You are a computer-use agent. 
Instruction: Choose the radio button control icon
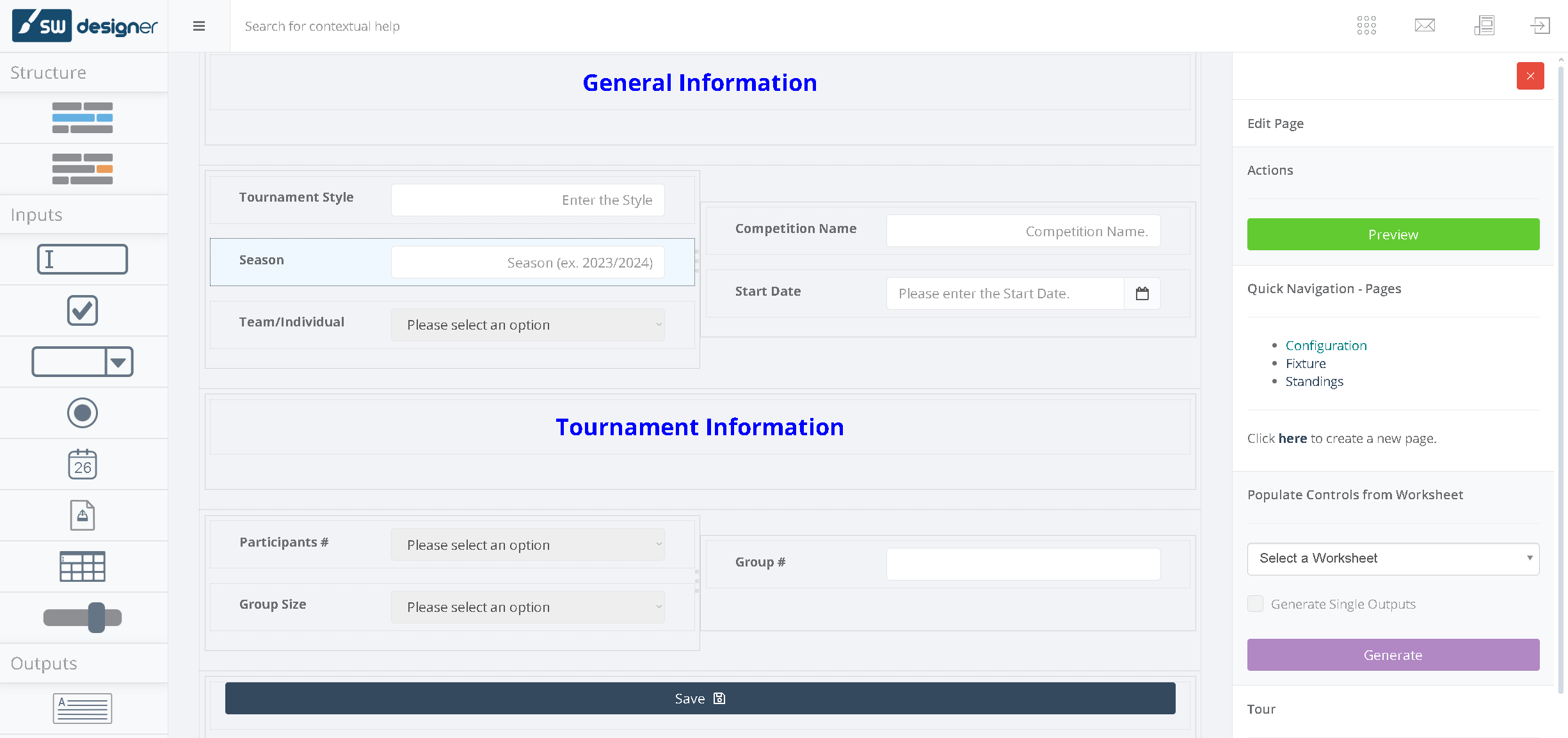click(x=83, y=413)
